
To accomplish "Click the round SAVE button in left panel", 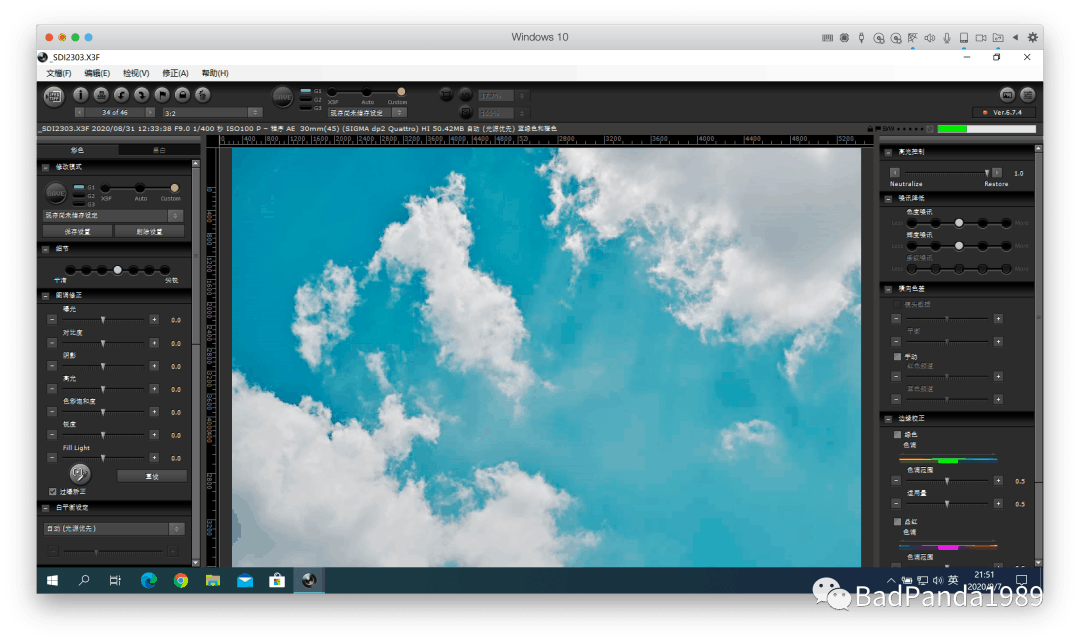I will pyautogui.click(x=56, y=194).
